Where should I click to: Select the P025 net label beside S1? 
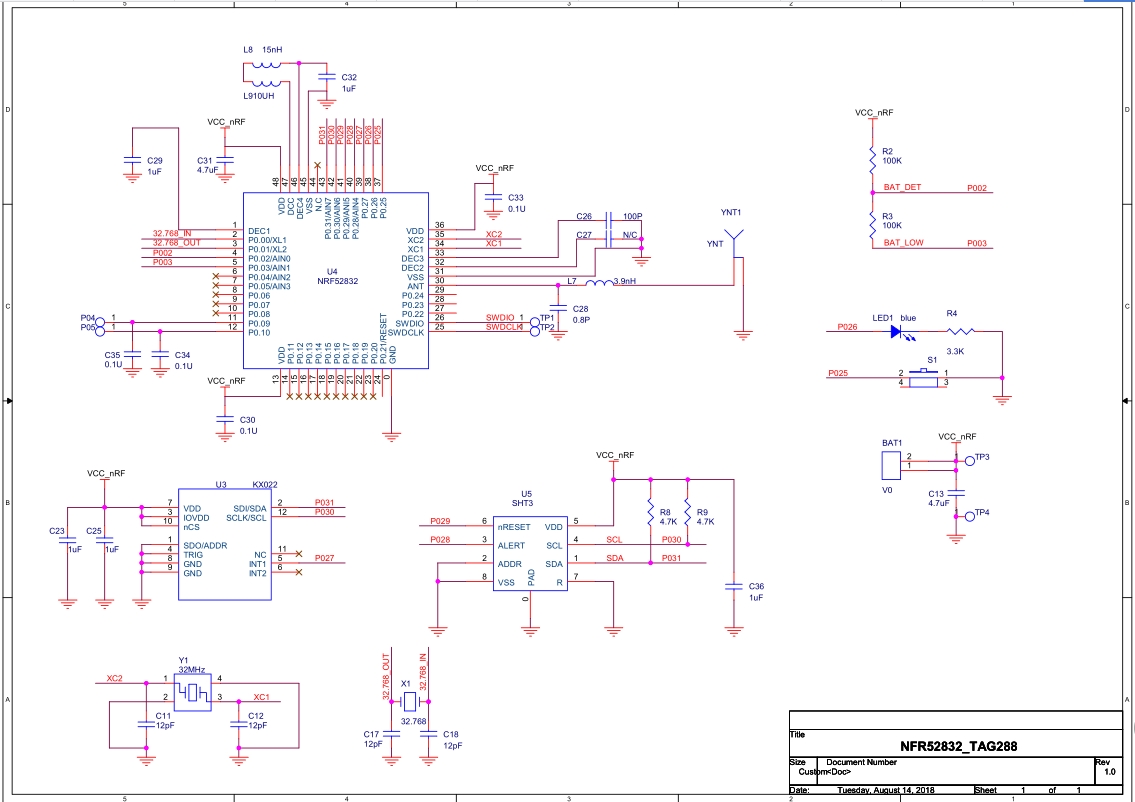click(838, 373)
